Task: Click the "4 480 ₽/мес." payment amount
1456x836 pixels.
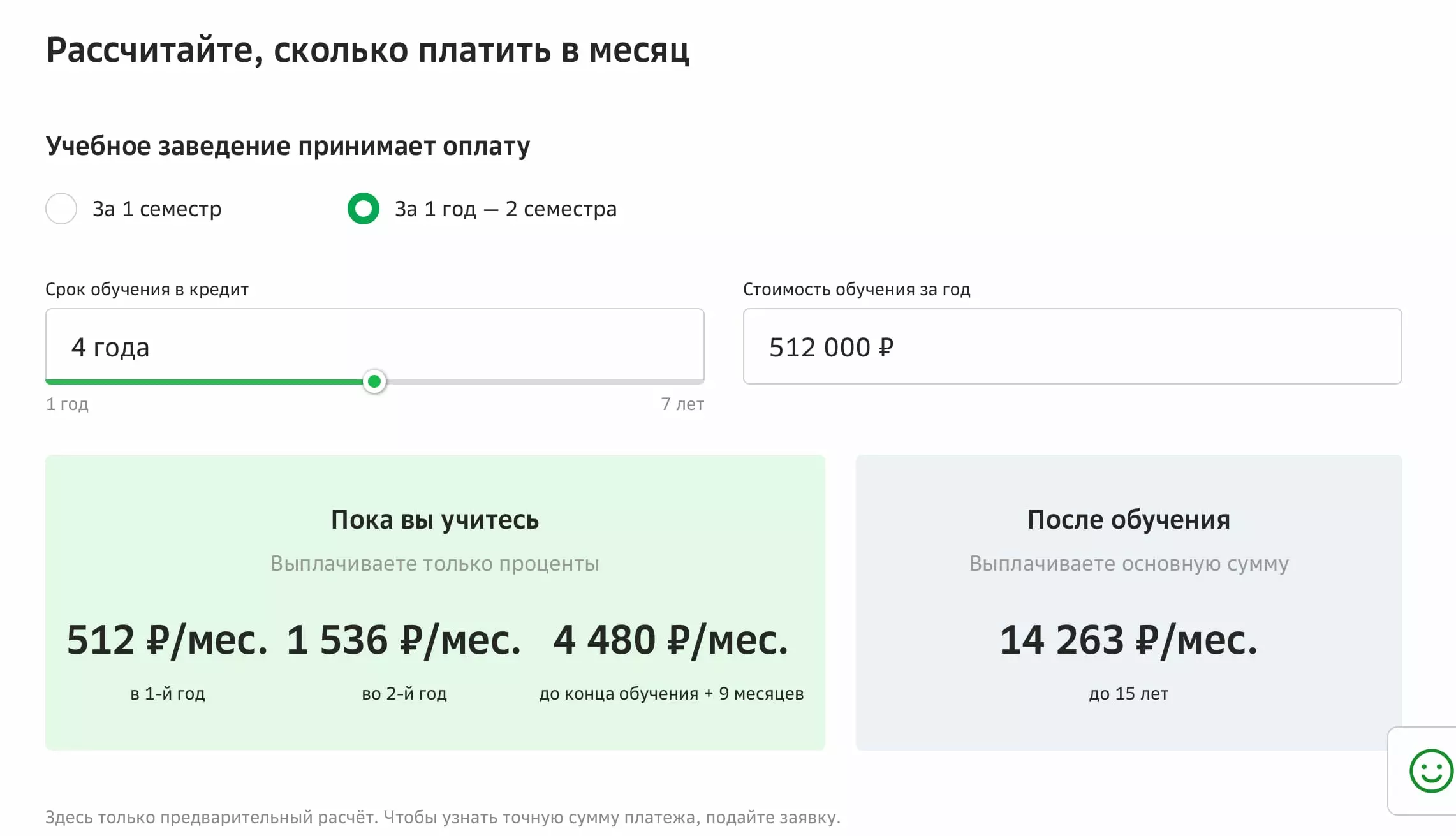Action: [x=671, y=640]
